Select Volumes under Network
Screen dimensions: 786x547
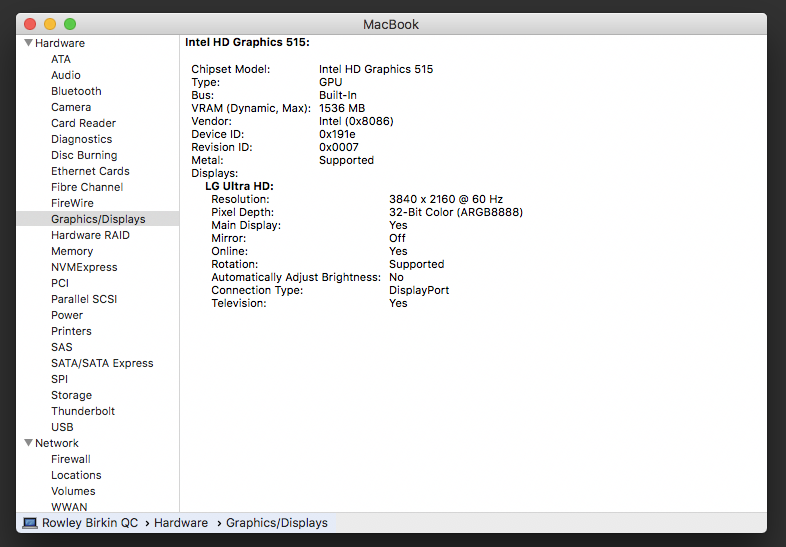[x=73, y=491]
